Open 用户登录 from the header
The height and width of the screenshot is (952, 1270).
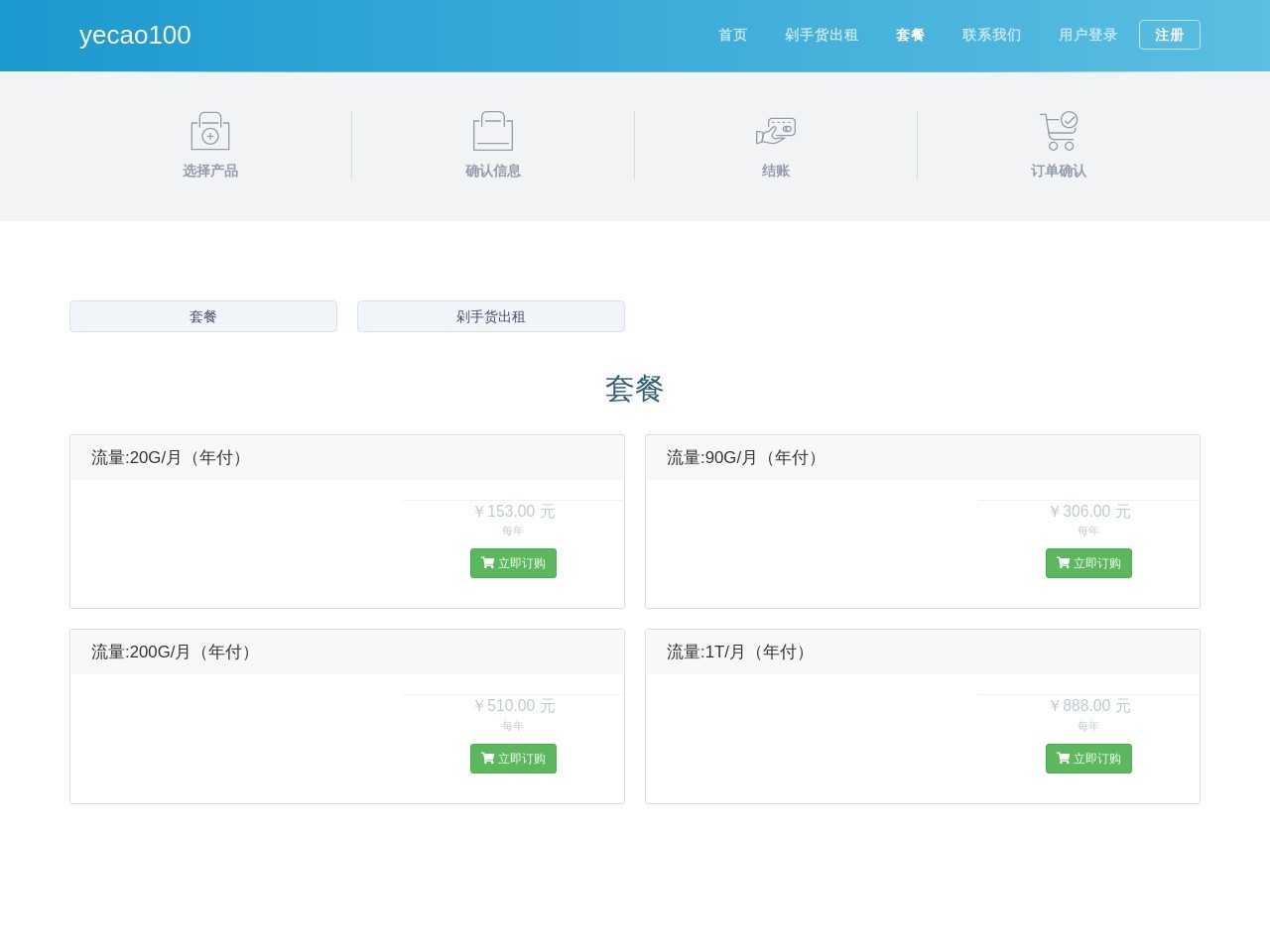(x=1087, y=35)
